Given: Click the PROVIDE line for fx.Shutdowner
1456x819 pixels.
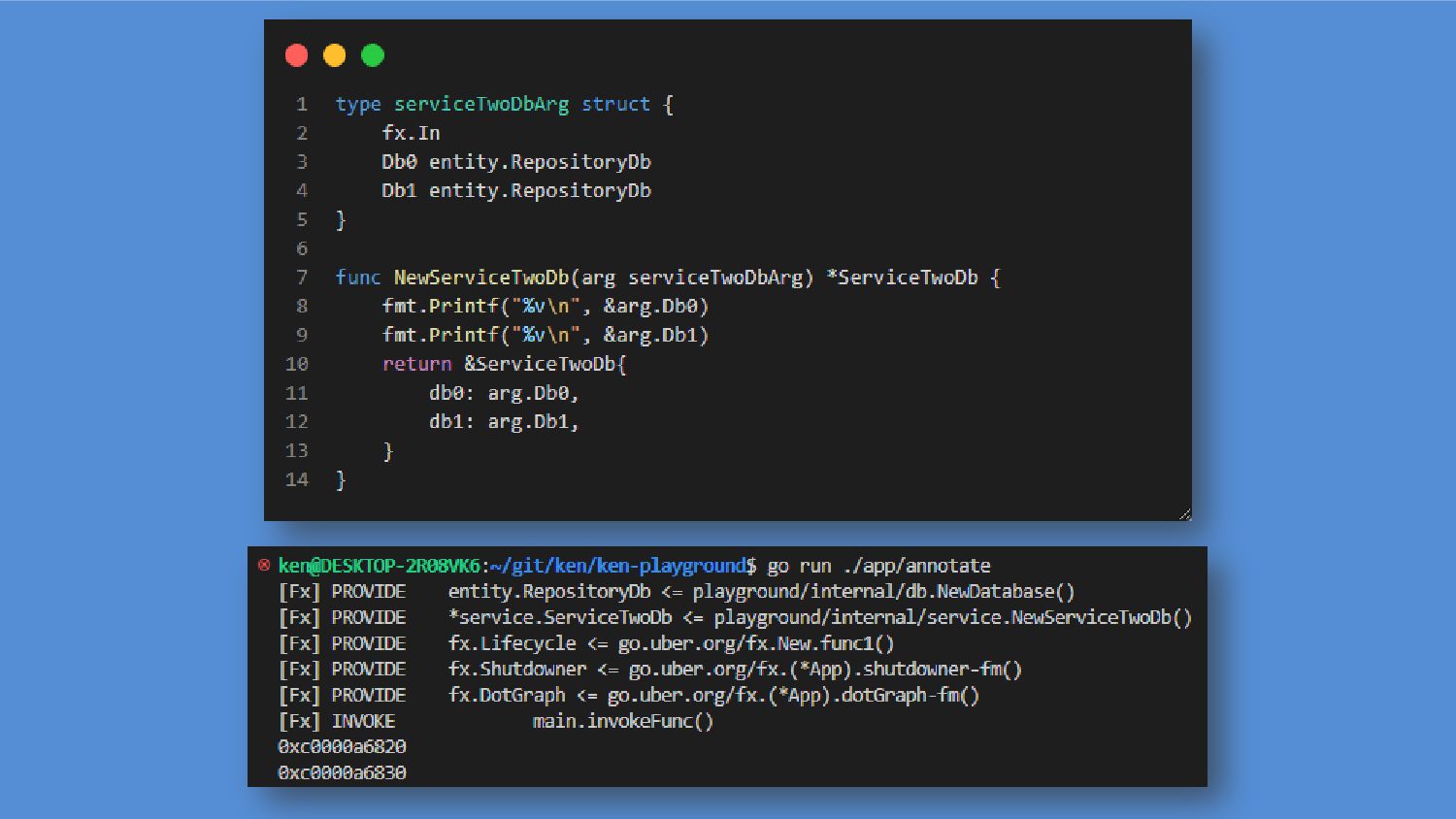Looking at the screenshot, I should tap(650, 670).
